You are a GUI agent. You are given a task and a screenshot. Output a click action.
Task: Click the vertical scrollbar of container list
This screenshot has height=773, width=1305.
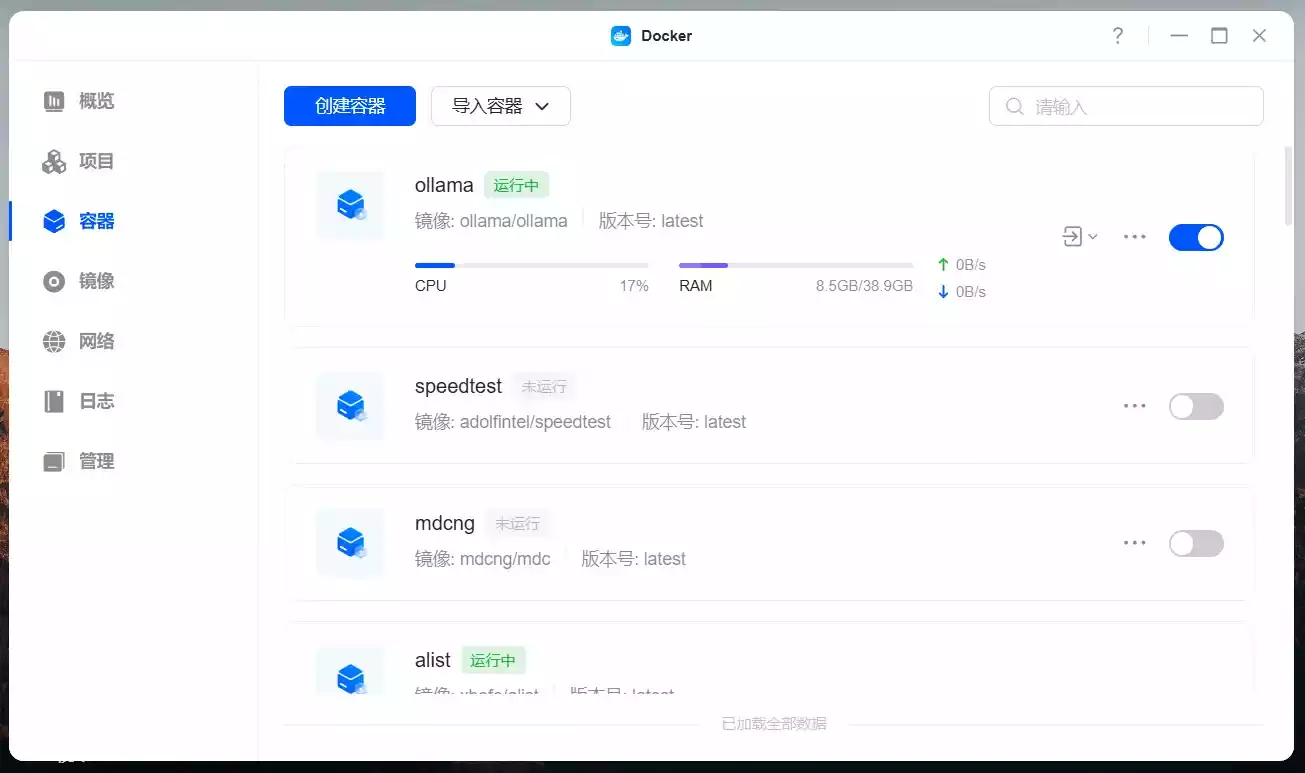pyautogui.click(x=1288, y=187)
